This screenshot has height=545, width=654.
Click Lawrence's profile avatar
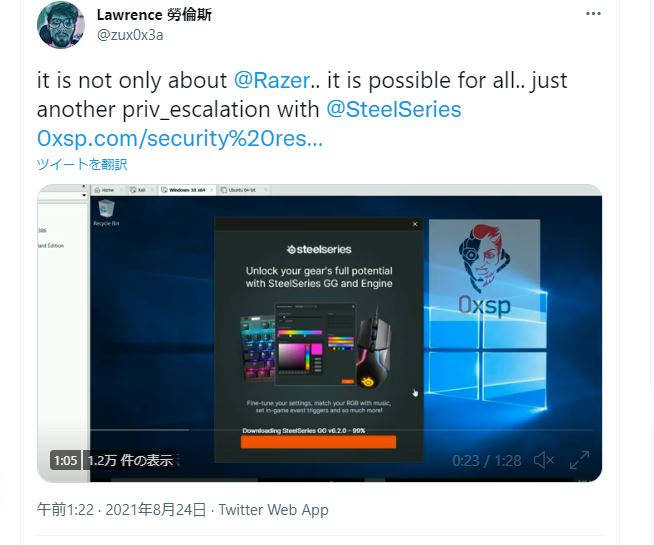pos(61,25)
